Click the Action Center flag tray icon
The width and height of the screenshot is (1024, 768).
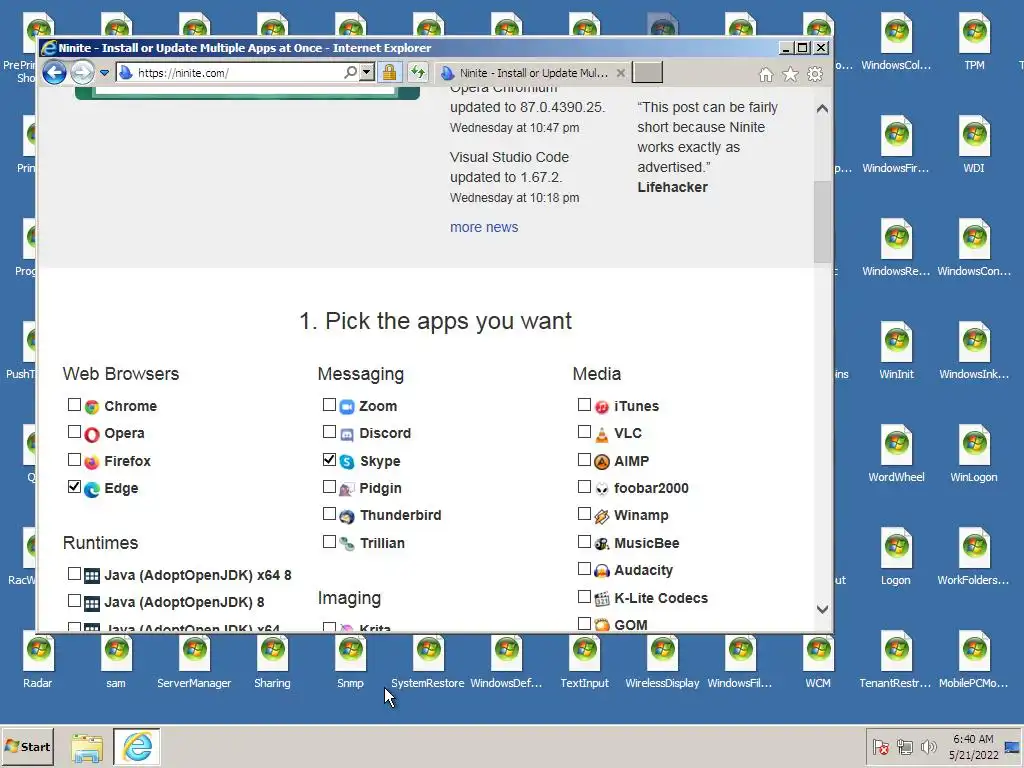pos(880,747)
